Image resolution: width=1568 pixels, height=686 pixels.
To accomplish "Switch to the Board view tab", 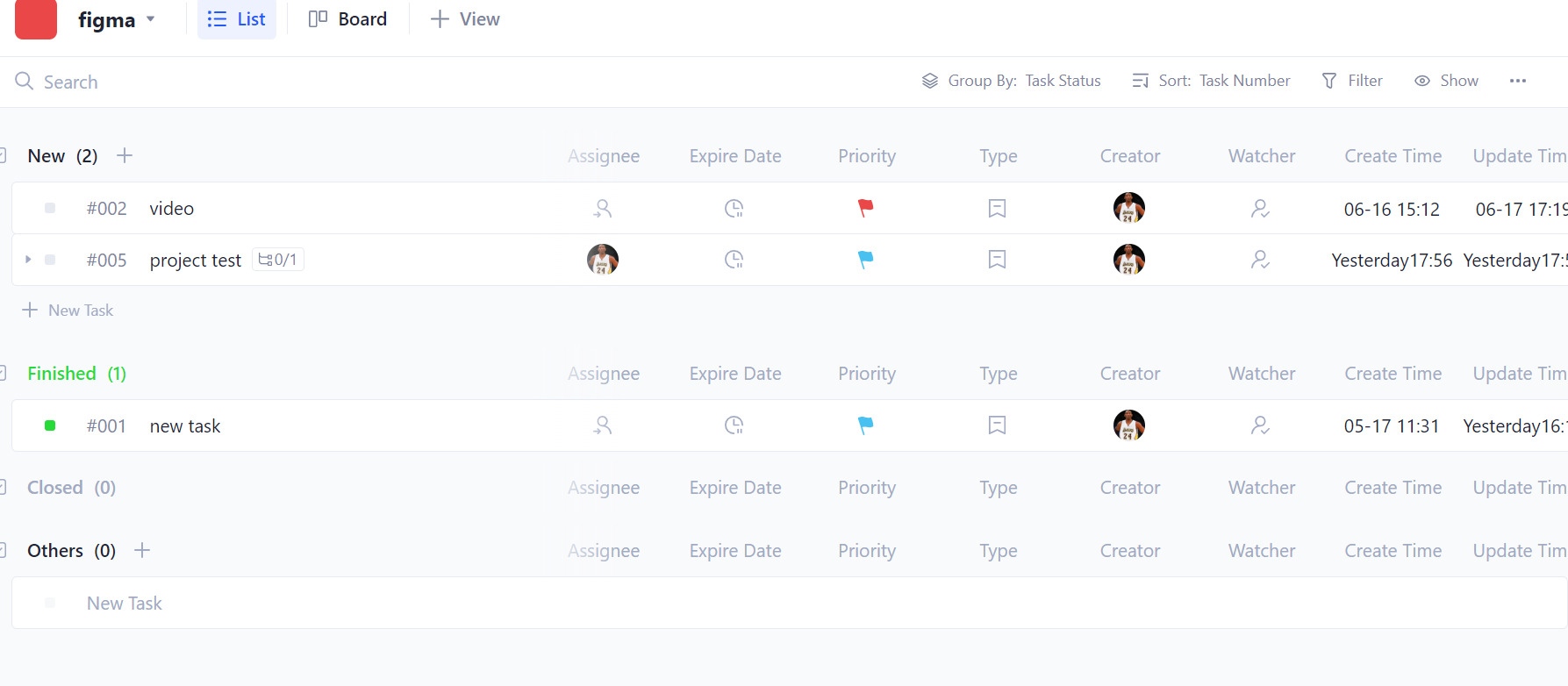I will [x=347, y=19].
